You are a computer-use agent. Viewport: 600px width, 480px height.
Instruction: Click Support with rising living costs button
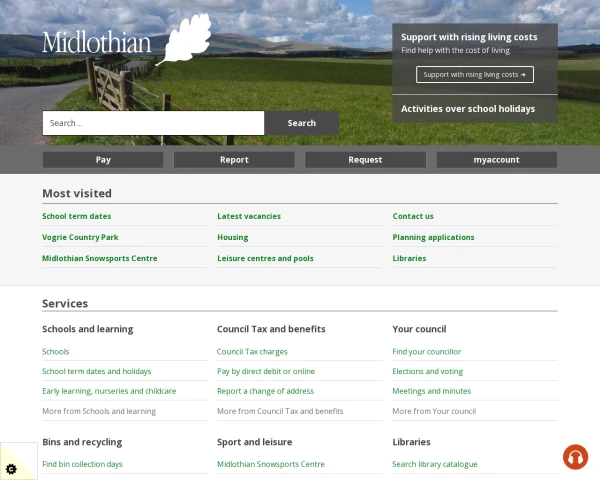474,75
